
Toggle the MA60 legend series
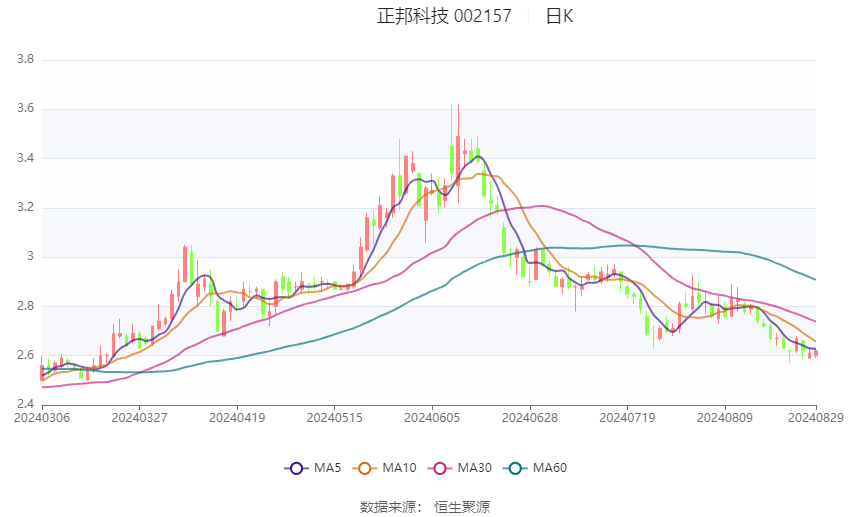pos(535,468)
